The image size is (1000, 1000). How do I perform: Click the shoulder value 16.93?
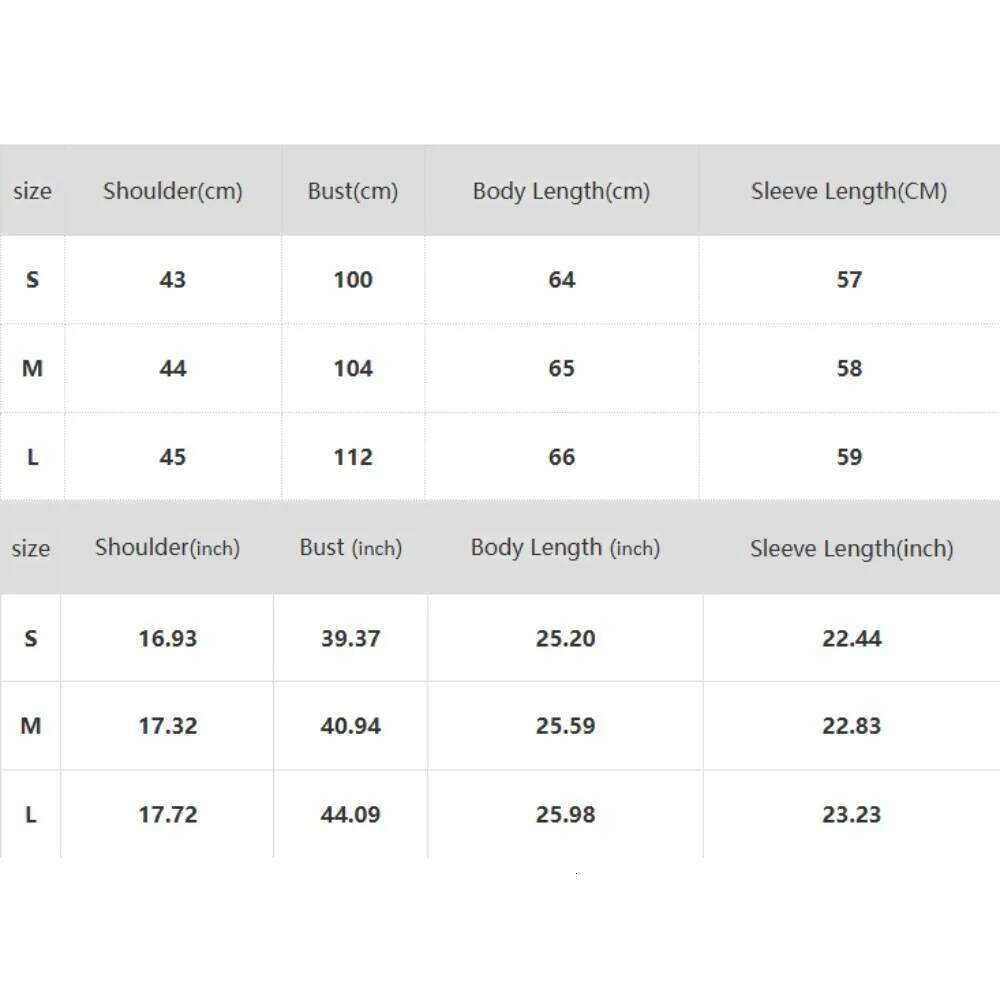(x=167, y=638)
